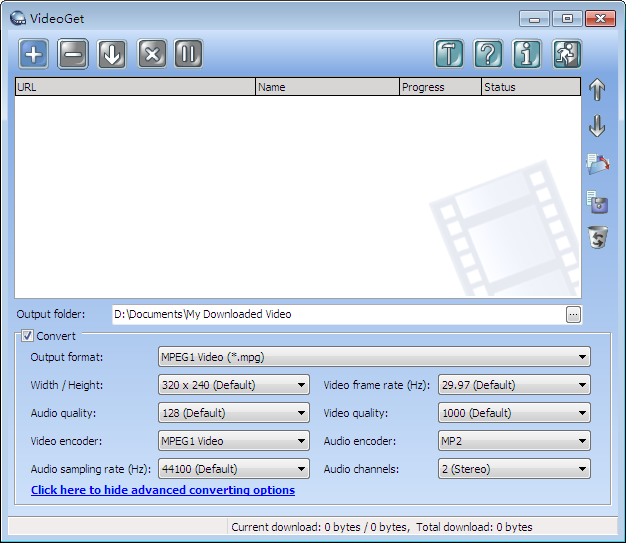Move item up with the up arrow icon
This screenshot has width=626, height=543.
coord(597,89)
